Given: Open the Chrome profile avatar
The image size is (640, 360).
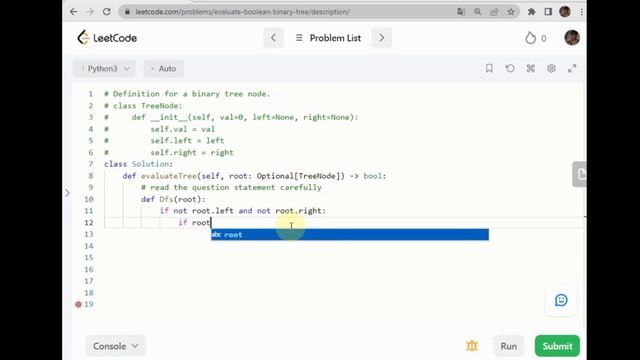Looking at the screenshot, I should tap(565, 12).
